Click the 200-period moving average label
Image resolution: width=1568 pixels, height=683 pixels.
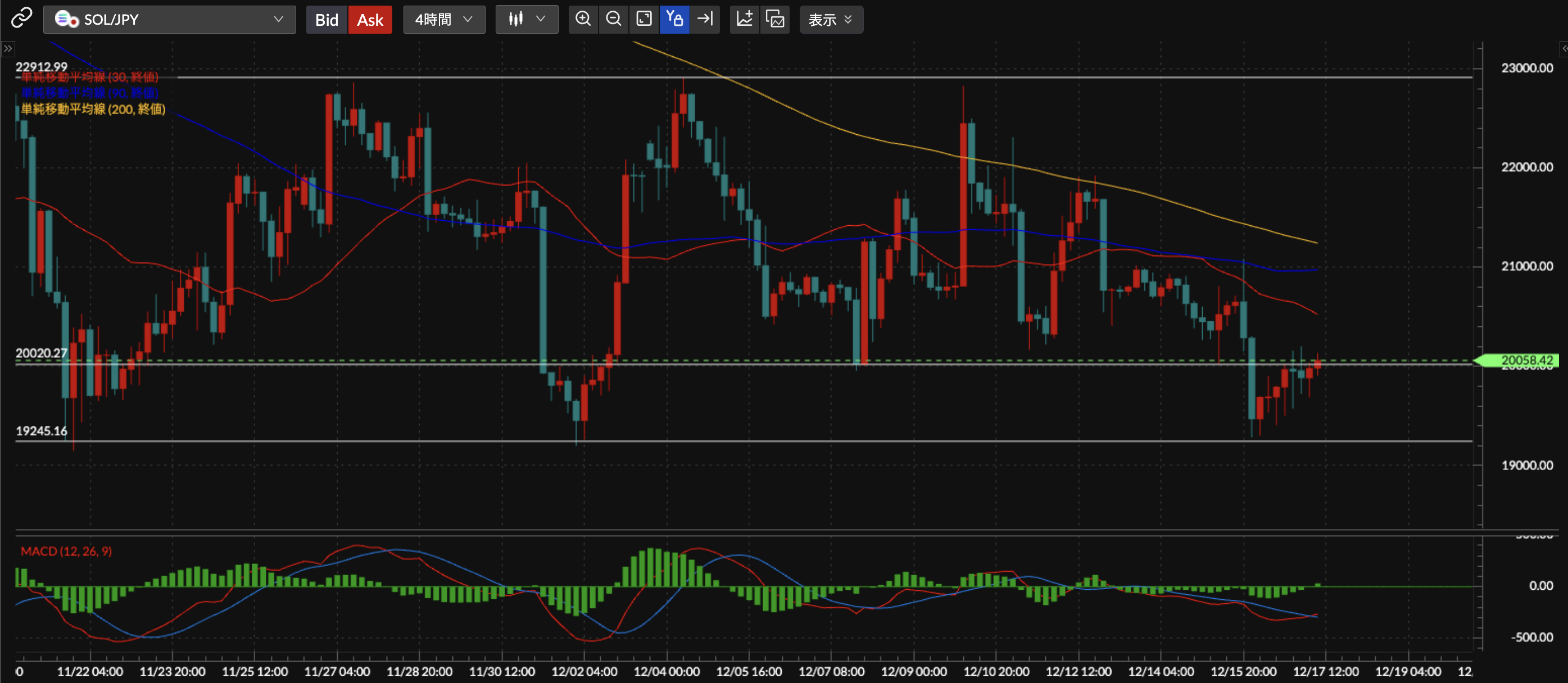pos(93,110)
